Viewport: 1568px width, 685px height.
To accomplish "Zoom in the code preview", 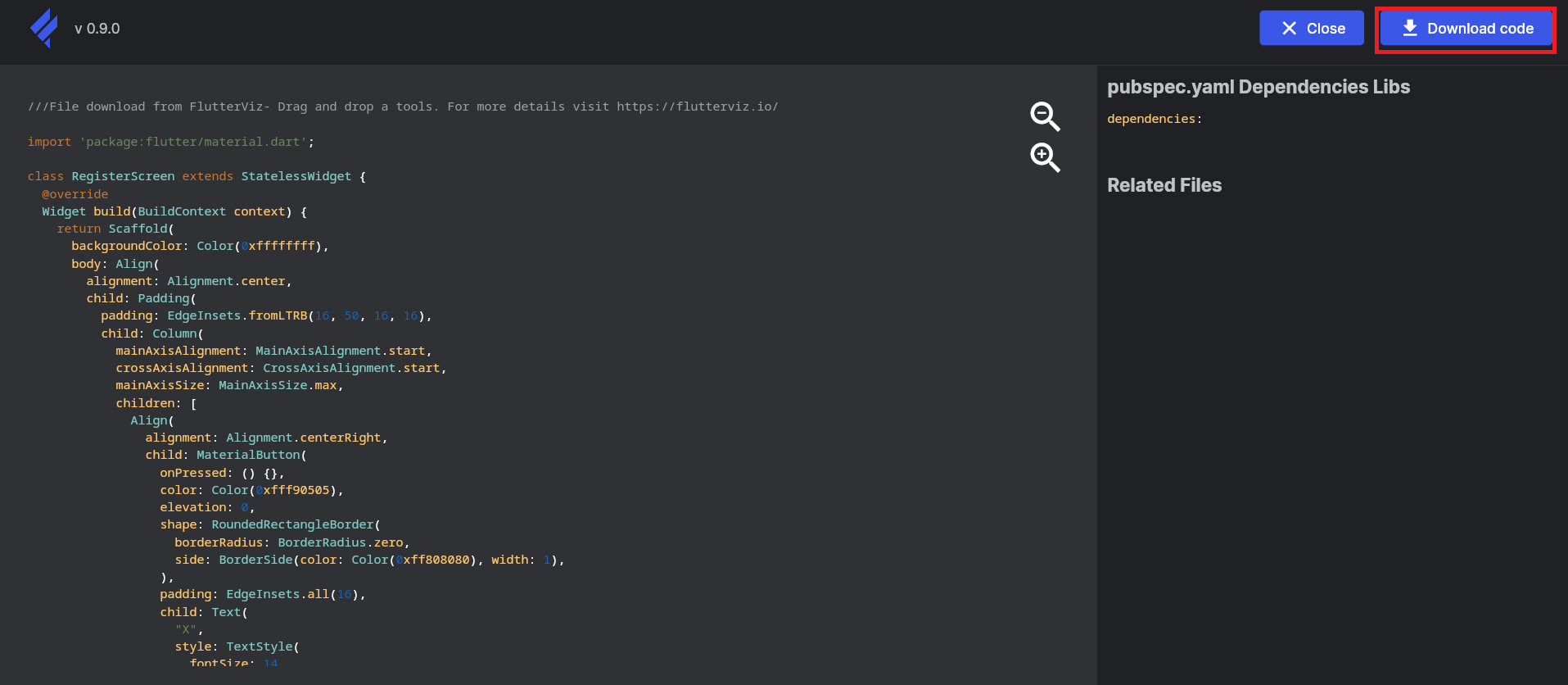I will [1045, 157].
